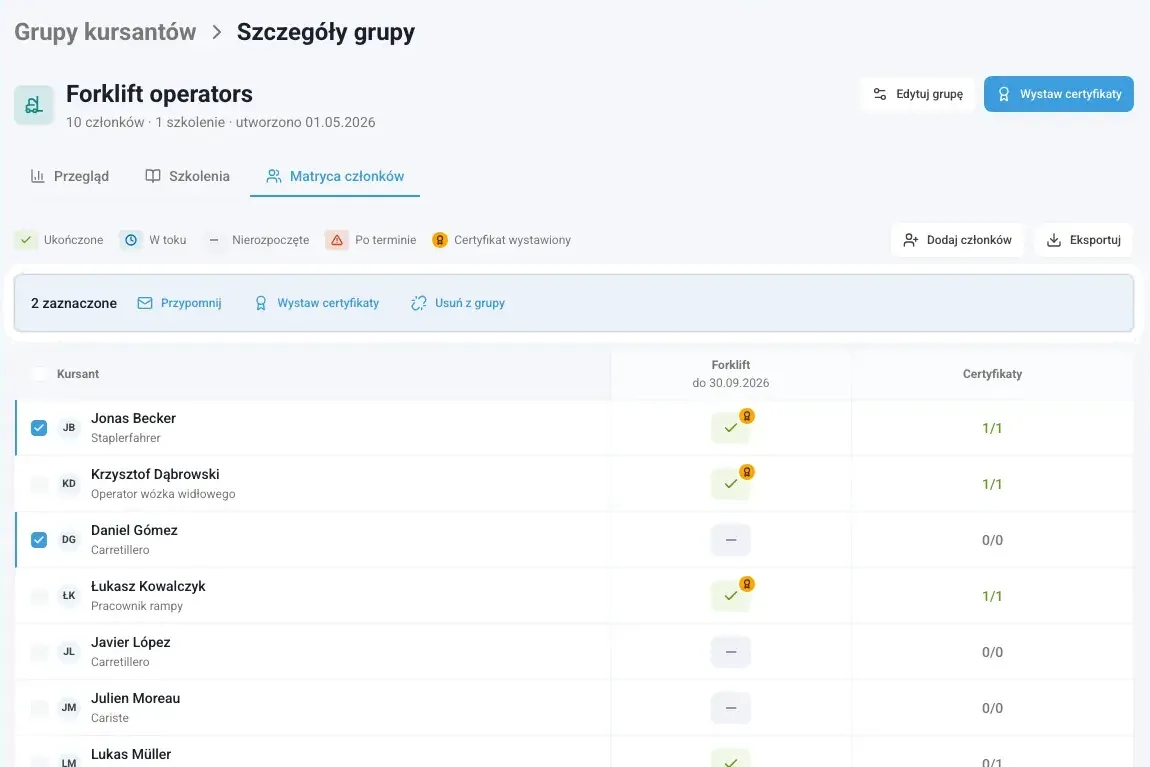Click the JB avatar for Jonas Becker

click(69, 427)
